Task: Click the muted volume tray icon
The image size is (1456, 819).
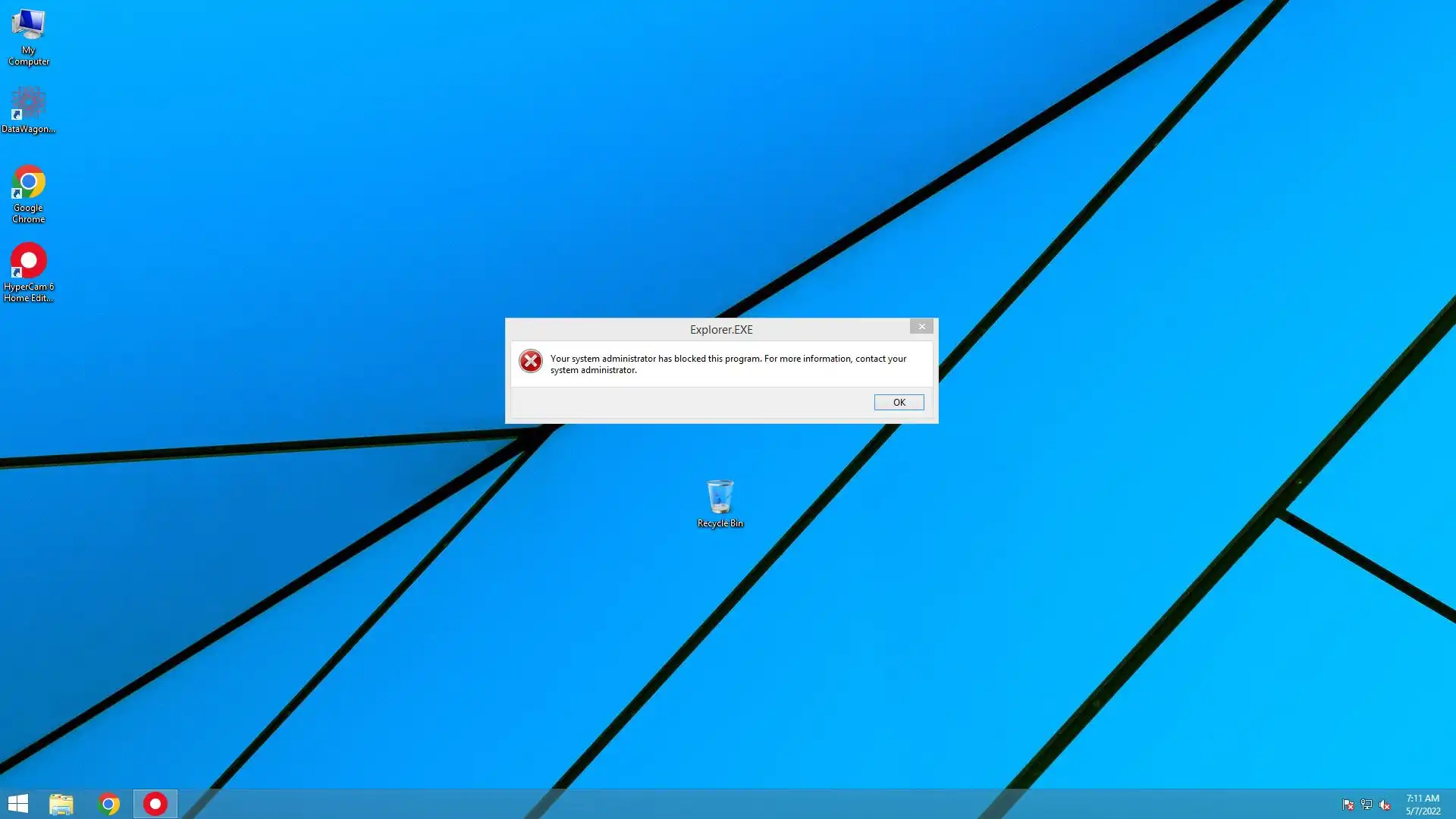Action: click(1385, 805)
